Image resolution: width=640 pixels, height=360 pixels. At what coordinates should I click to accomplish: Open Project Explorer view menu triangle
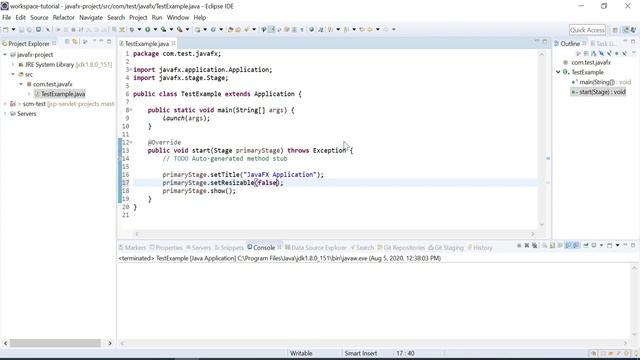pyautogui.click(x=94, y=41)
